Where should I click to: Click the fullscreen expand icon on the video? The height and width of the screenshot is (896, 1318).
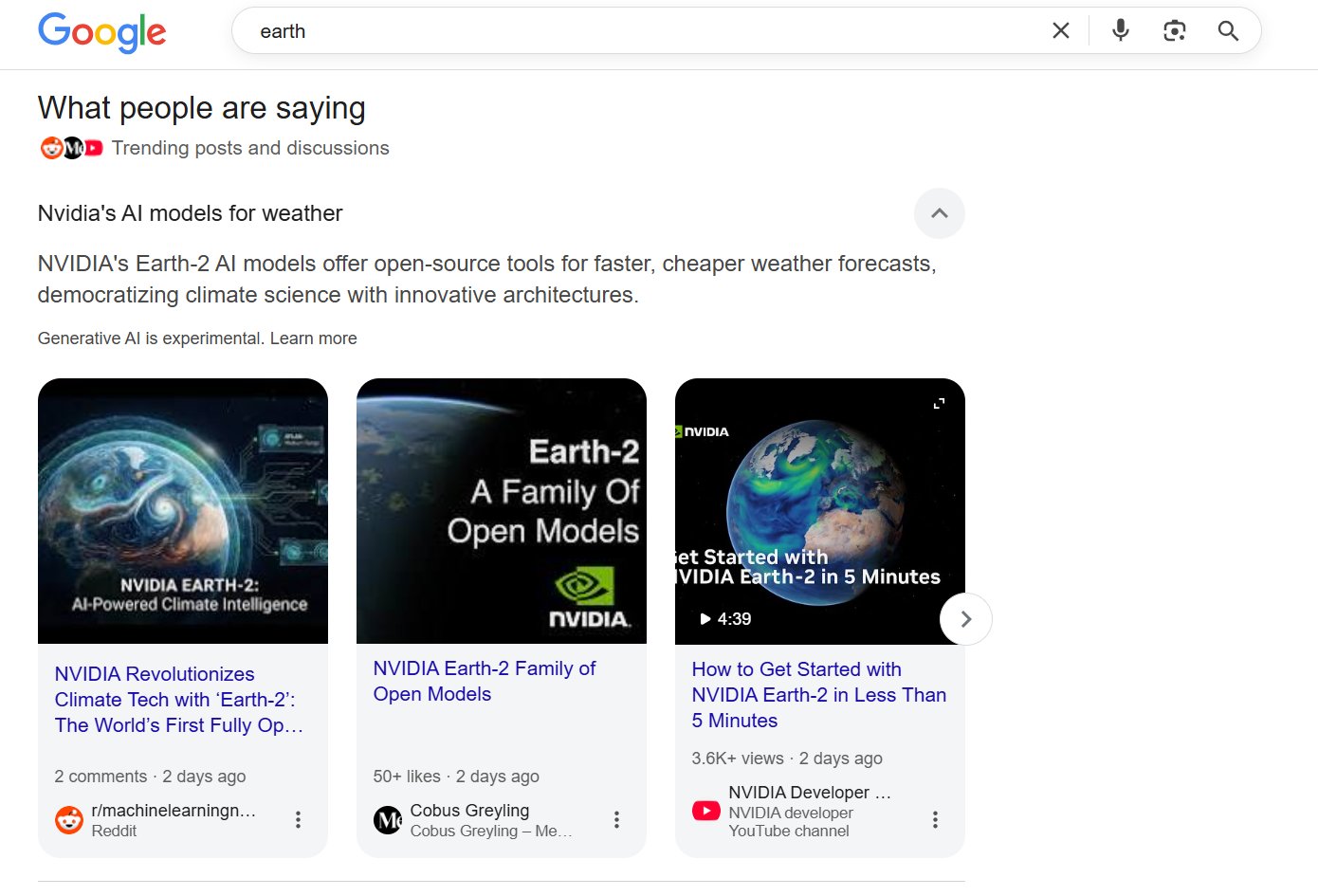938,402
